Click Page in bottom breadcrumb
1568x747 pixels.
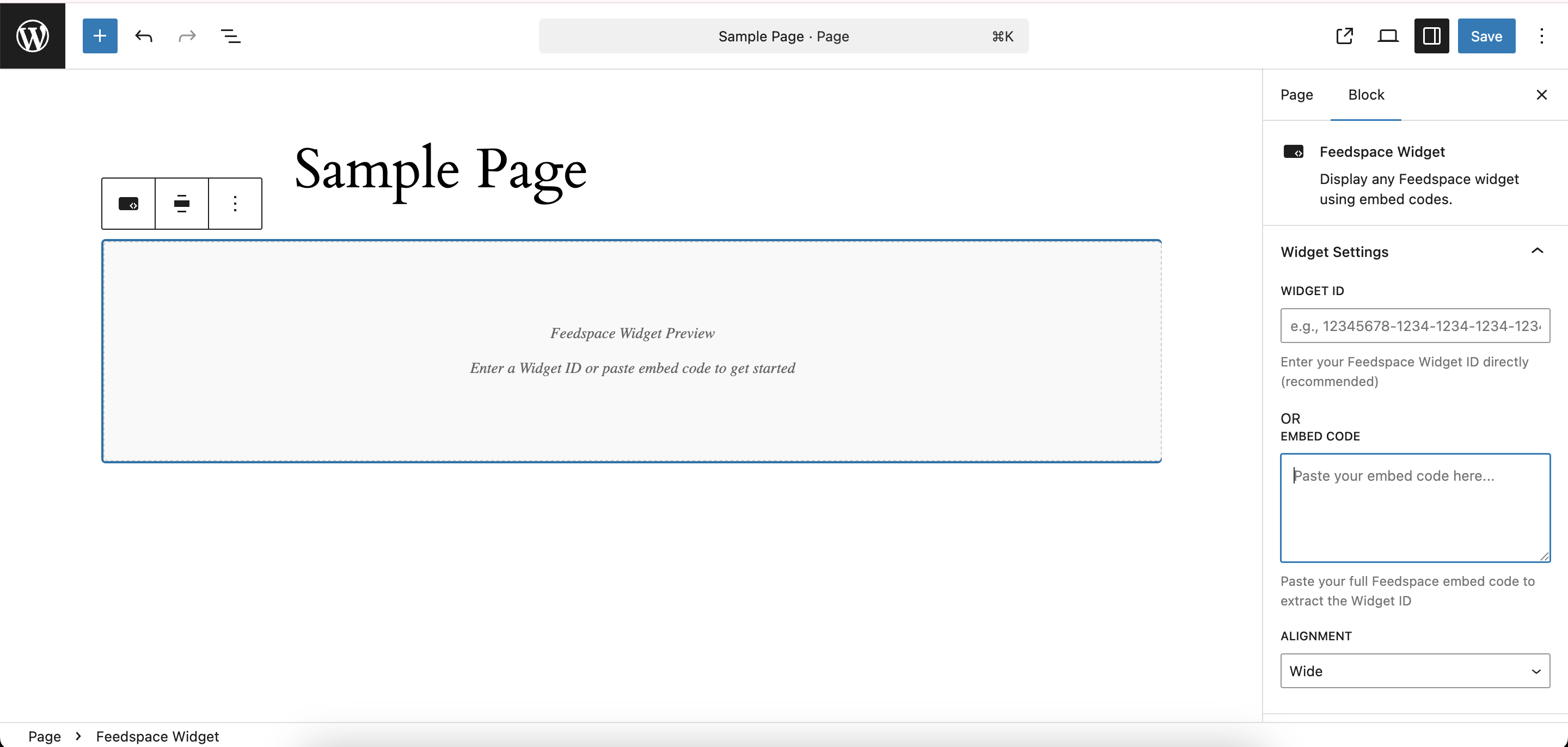click(45, 736)
